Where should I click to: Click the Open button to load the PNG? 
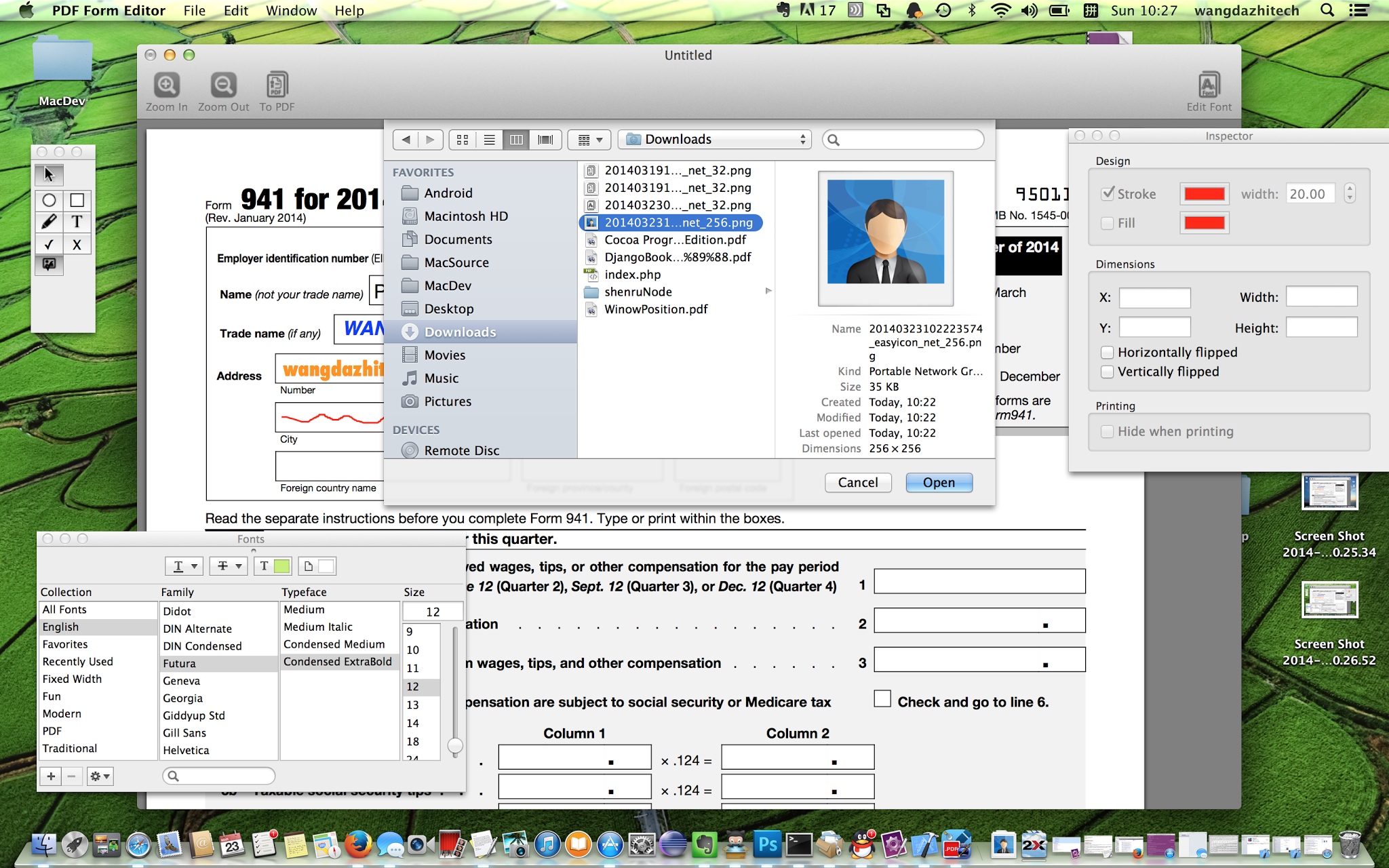pos(939,482)
